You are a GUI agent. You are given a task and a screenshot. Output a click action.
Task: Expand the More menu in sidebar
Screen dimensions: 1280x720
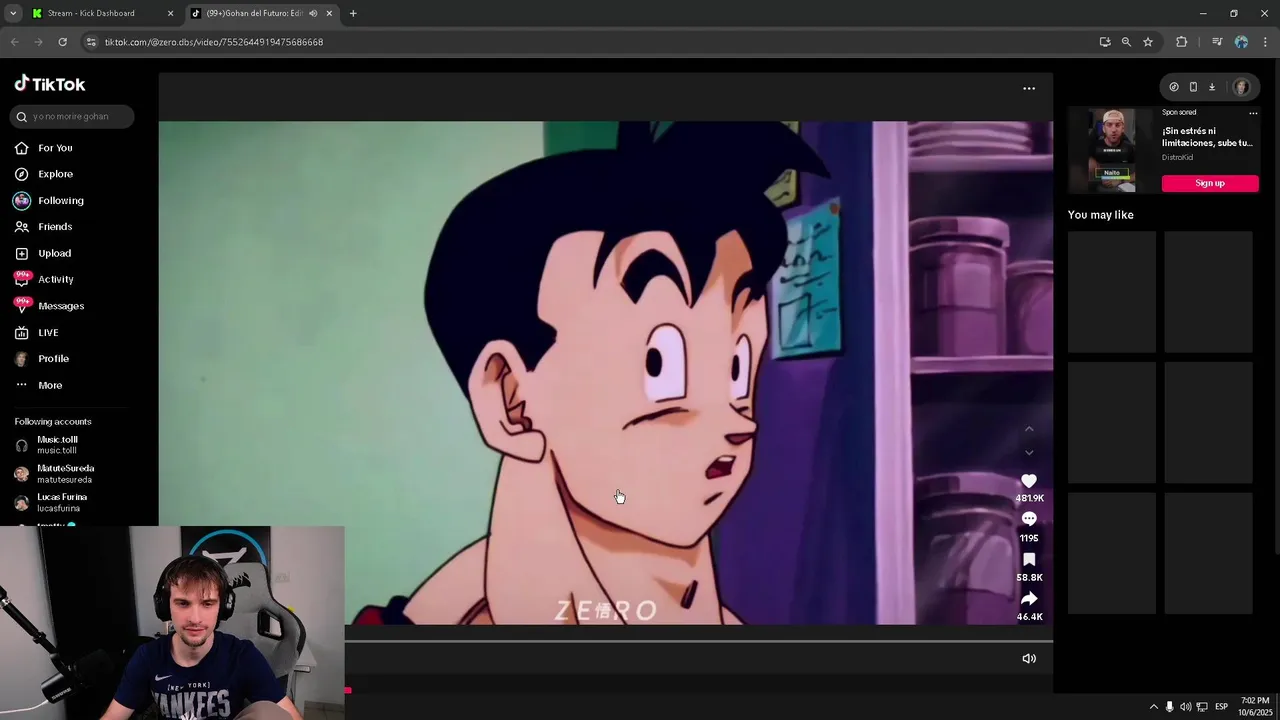click(x=50, y=385)
